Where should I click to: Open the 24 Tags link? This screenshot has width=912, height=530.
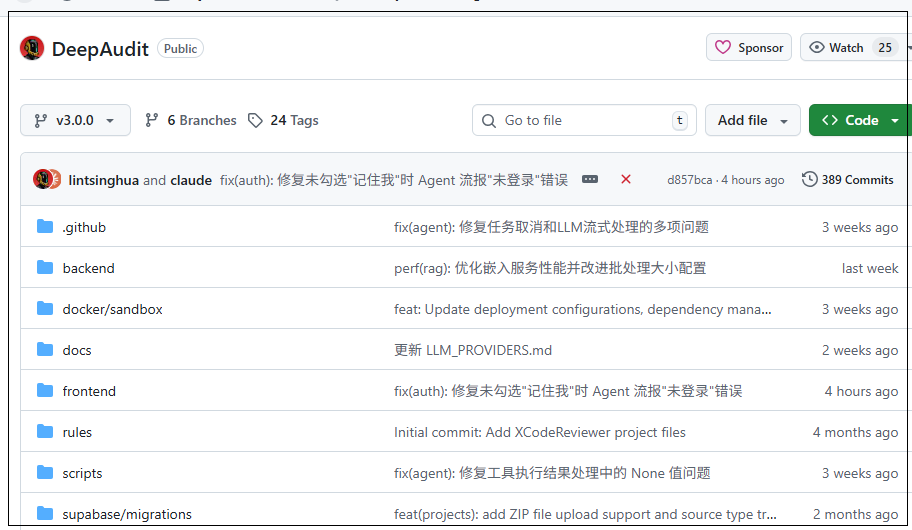pyautogui.click(x=283, y=120)
